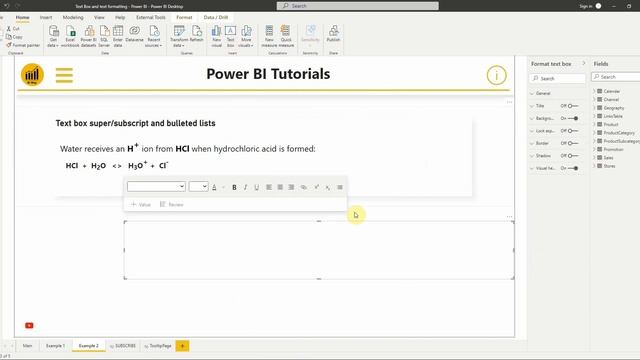The image size is (640, 360).
Task: Click the Publish icon
Action: click(333, 33)
